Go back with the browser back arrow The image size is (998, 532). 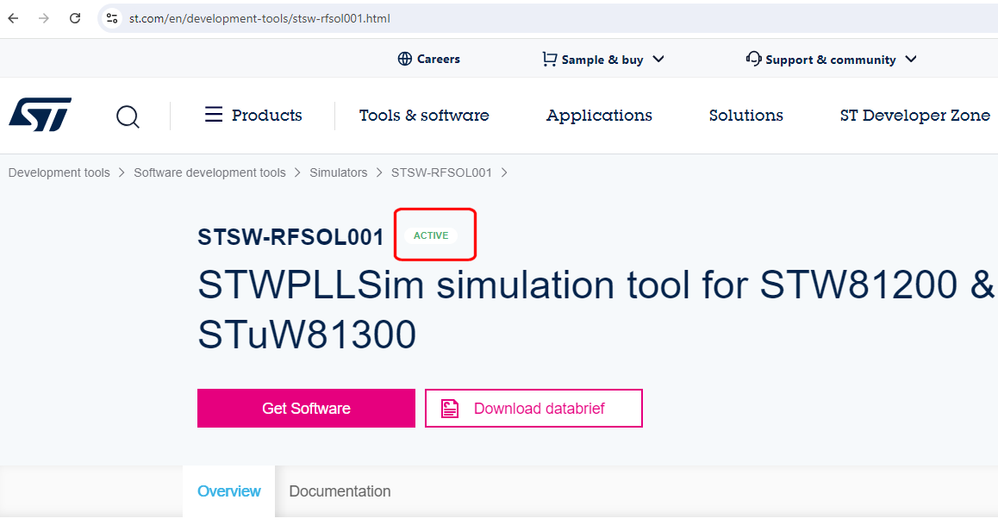[x=13, y=18]
